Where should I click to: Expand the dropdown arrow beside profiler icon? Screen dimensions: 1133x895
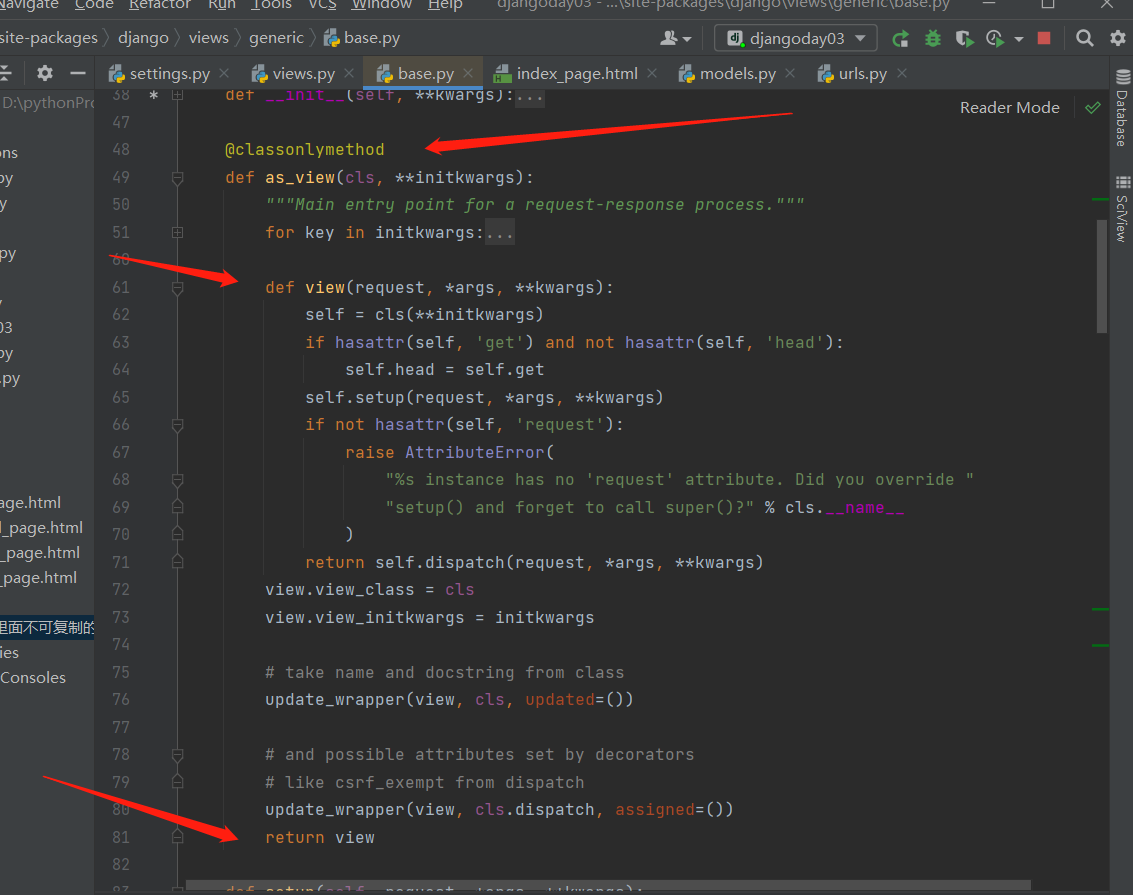click(1019, 39)
